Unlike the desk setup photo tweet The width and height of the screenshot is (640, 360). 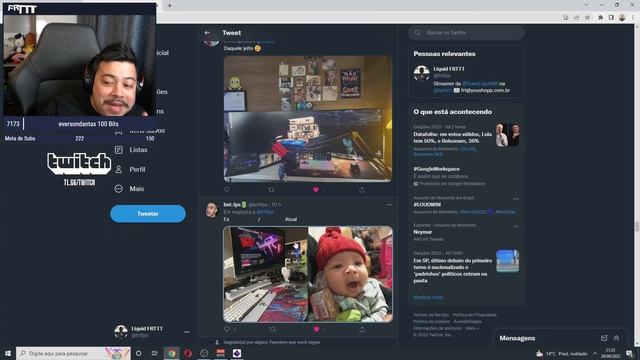tap(316, 189)
